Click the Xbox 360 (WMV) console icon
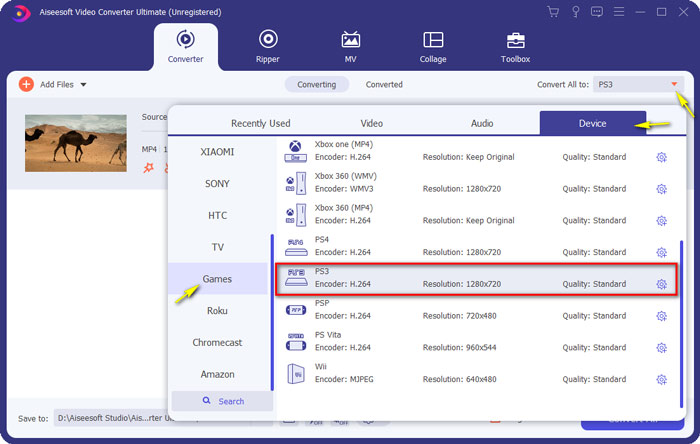This screenshot has height=444, width=700. click(296, 183)
